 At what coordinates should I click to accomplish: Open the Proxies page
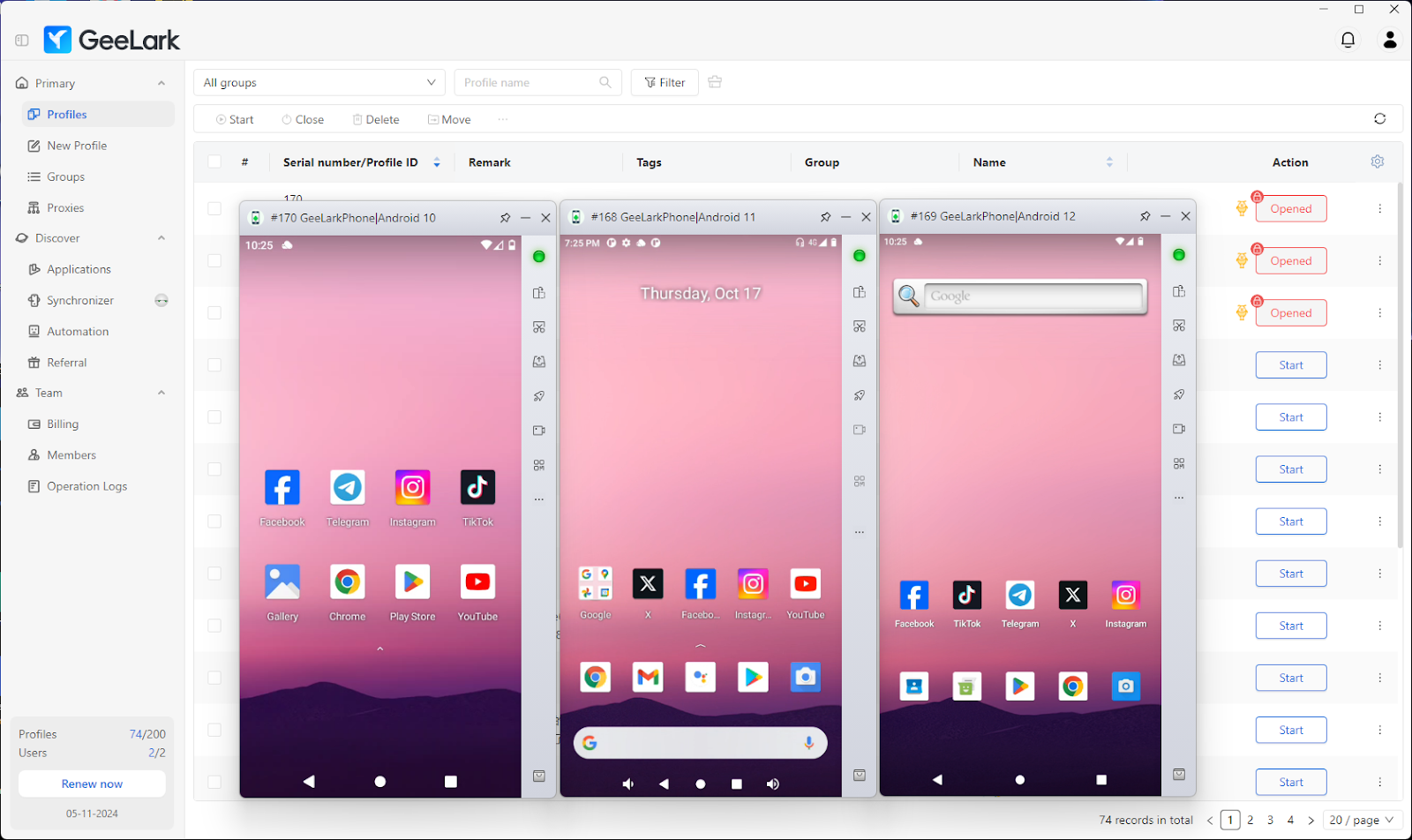tap(65, 207)
